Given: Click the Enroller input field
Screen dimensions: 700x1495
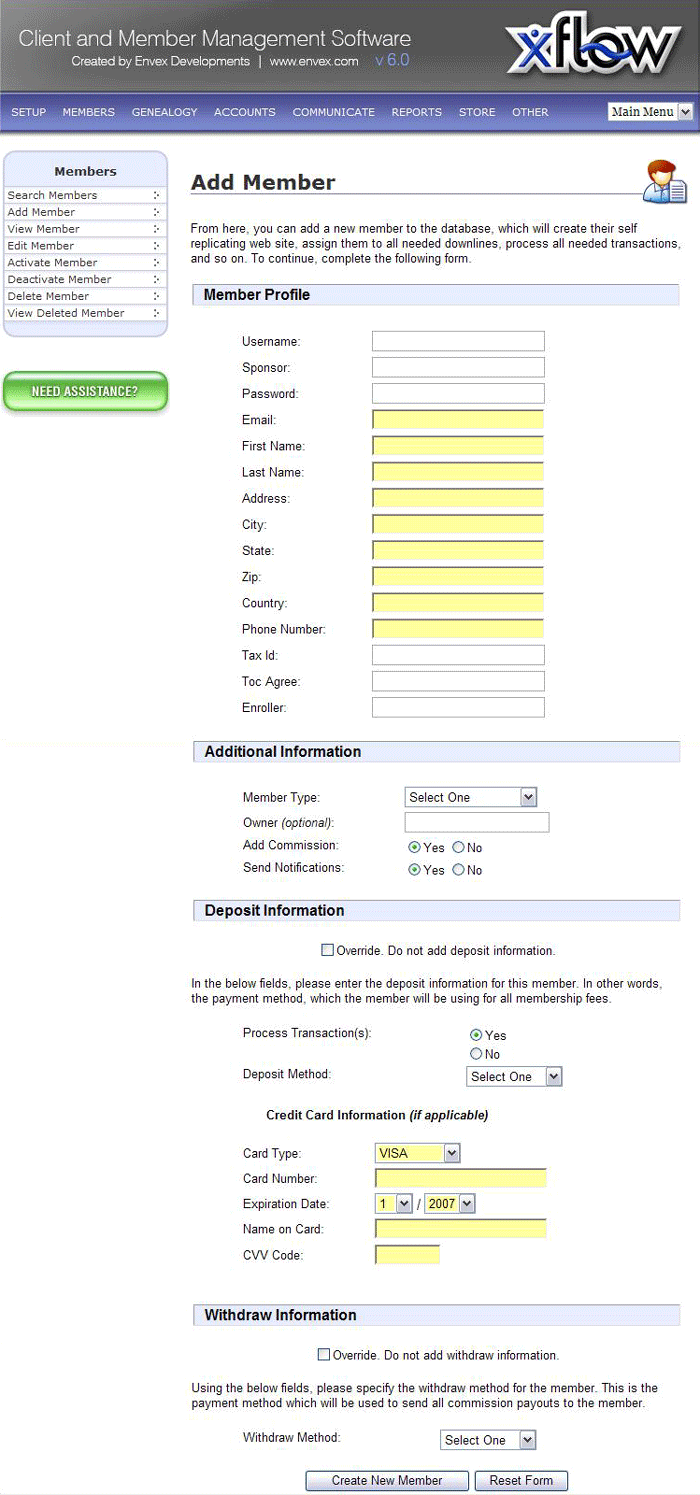Looking at the screenshot, I should pyautogui.click(x=458, y=707).
